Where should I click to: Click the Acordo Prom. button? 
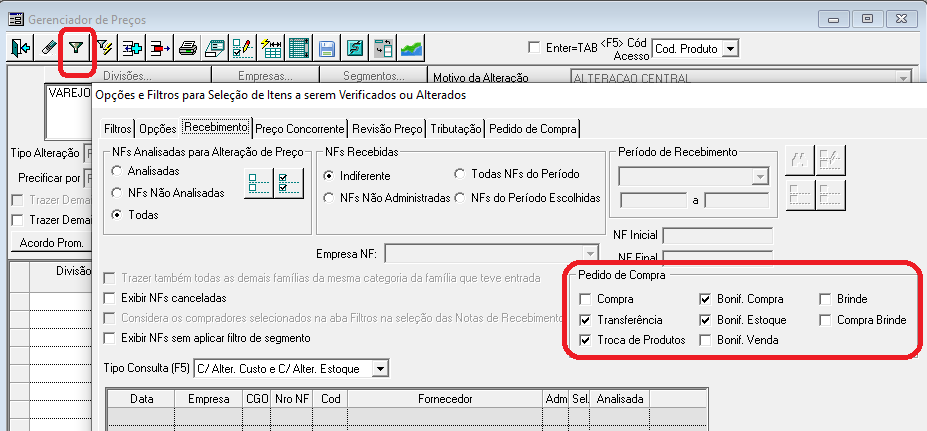coord(51,242)
